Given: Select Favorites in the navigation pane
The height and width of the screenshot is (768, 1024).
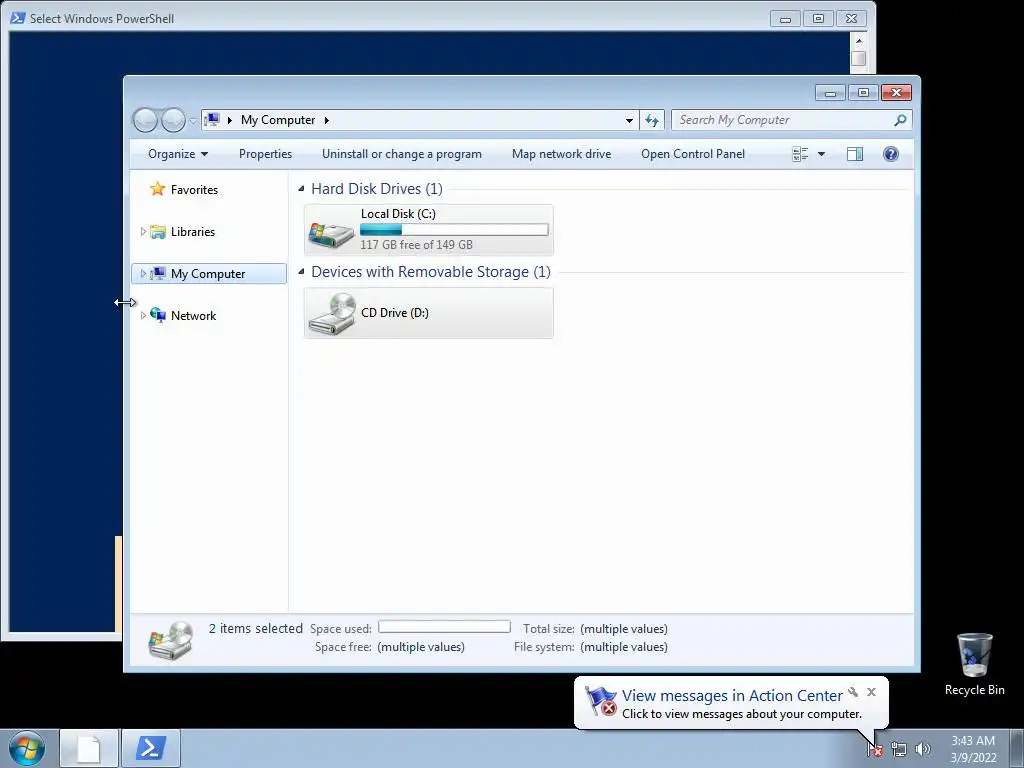Looking at the screenshot, I should (x=195, y=190).
